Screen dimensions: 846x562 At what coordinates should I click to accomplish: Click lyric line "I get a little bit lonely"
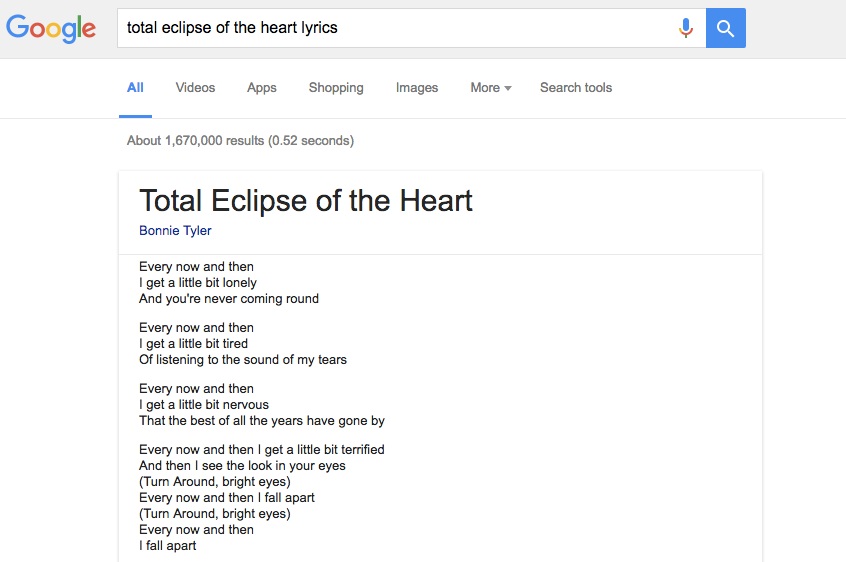tap(198, 283)
